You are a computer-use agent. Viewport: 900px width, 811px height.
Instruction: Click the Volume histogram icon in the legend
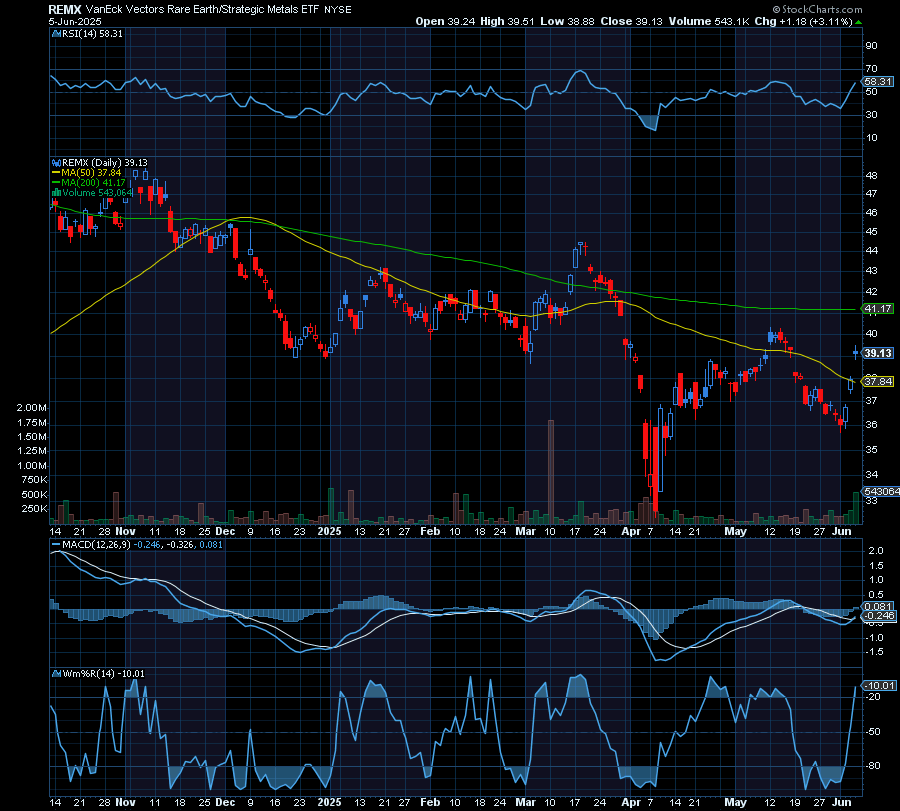55,192
